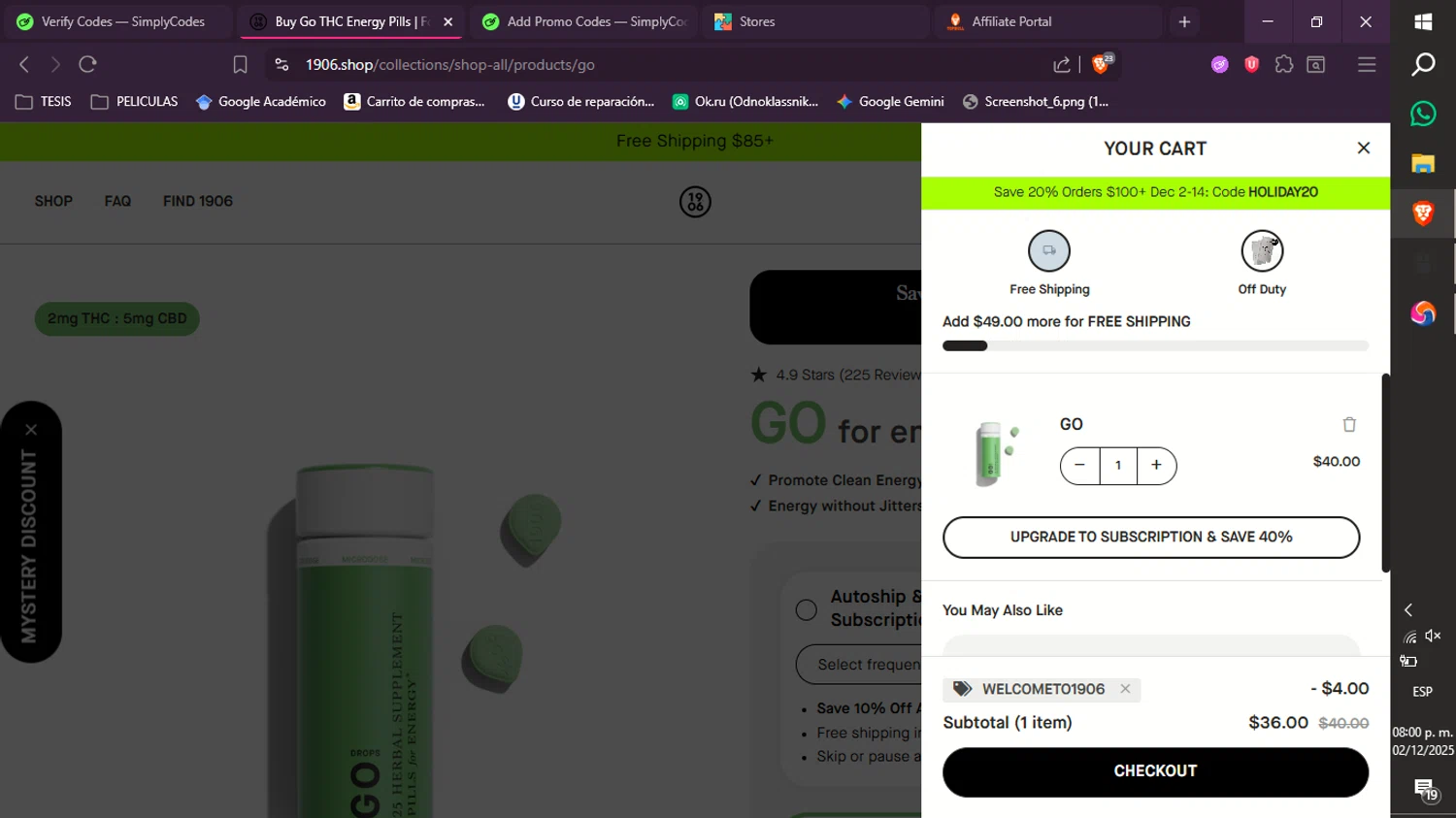
Task: Open Brave Shields lion icon
Action: tap(1101, 64)
